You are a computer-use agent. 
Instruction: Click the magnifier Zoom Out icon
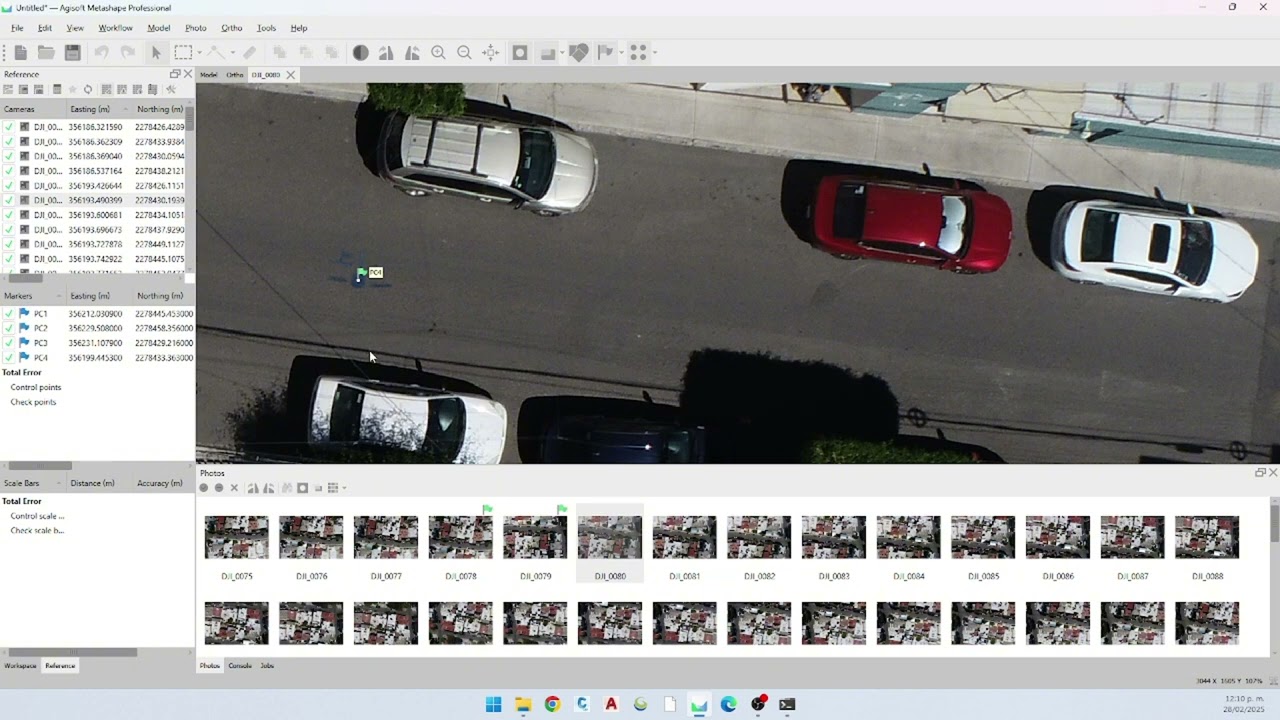pos(464,52)
